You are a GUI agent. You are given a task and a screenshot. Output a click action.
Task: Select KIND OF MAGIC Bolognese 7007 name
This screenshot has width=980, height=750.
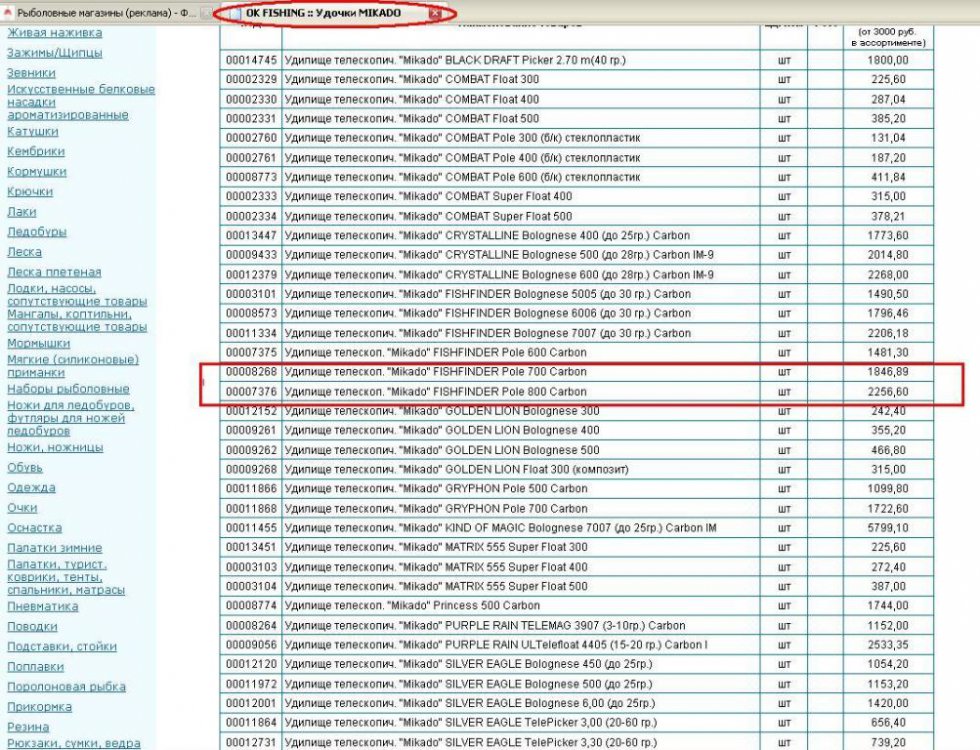click(501, 528)
